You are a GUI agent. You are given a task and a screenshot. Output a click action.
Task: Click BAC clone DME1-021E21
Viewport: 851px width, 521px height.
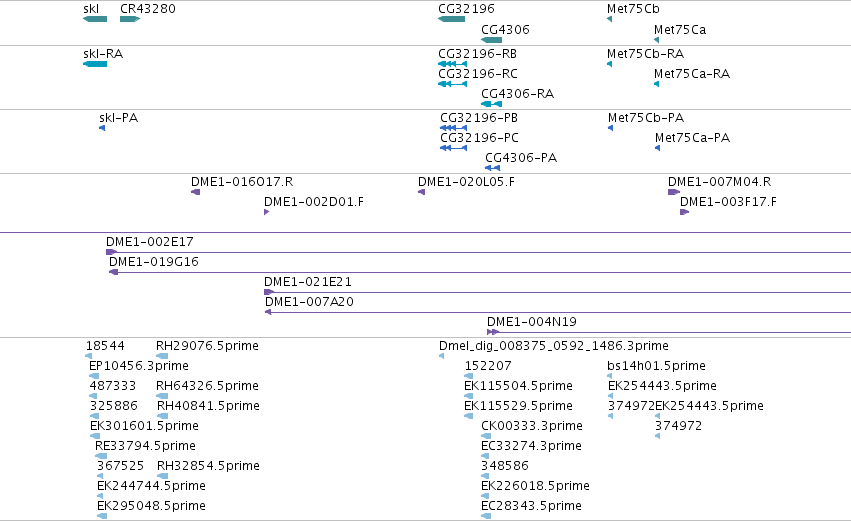pos(557,293)
